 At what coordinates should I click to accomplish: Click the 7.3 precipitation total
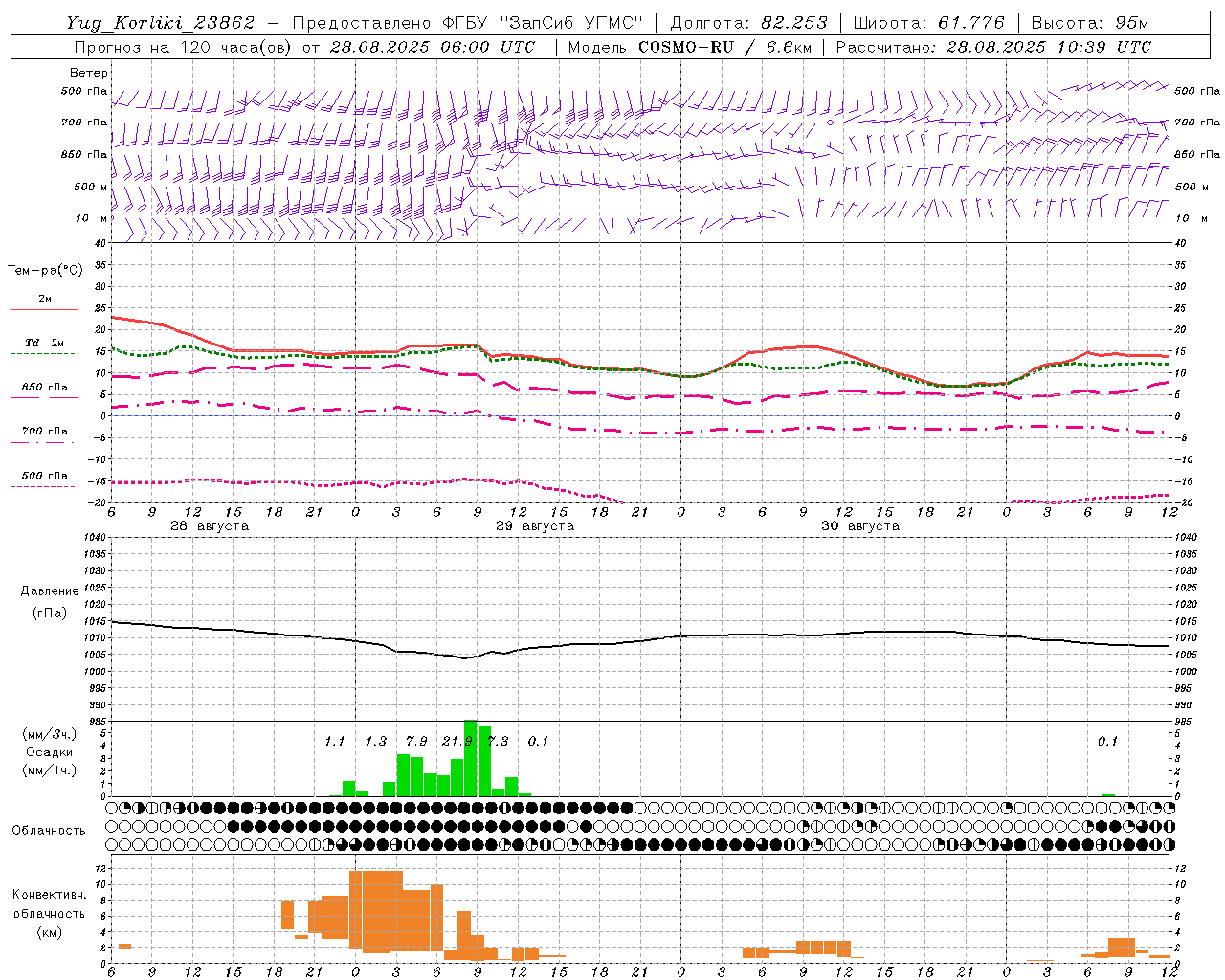click(x=499, y=741)
